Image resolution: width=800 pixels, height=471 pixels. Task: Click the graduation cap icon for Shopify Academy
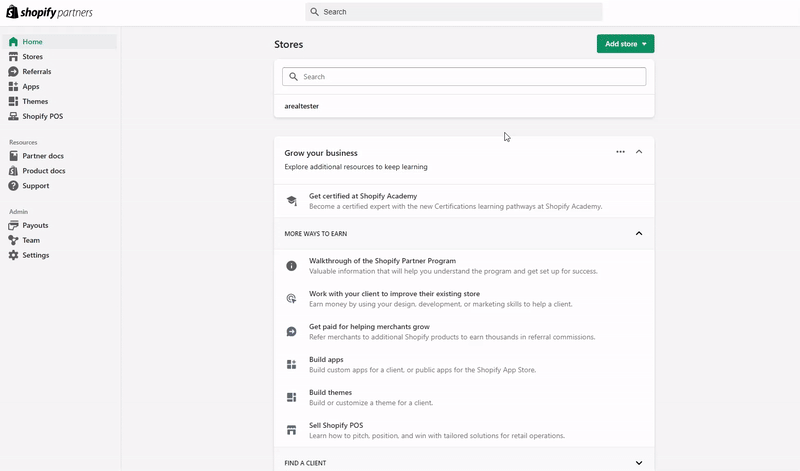tap(291, 201)
